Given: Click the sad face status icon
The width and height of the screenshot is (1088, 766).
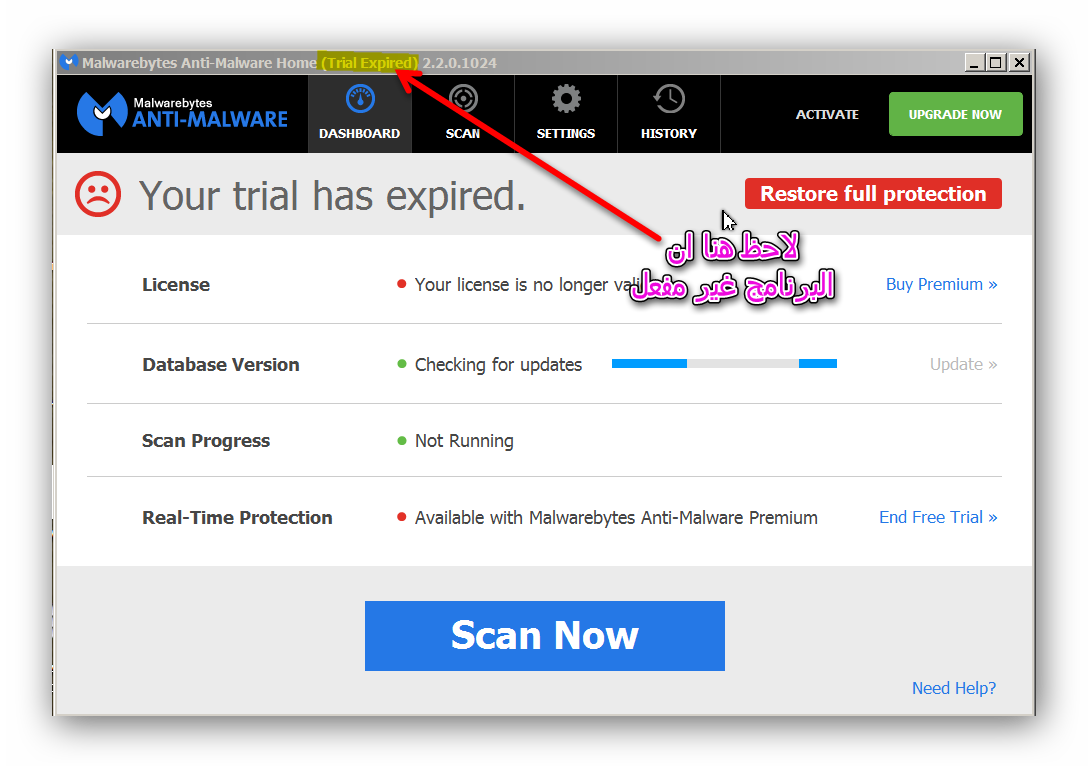Looking at the screenshot, I should [x=98, y=194].
